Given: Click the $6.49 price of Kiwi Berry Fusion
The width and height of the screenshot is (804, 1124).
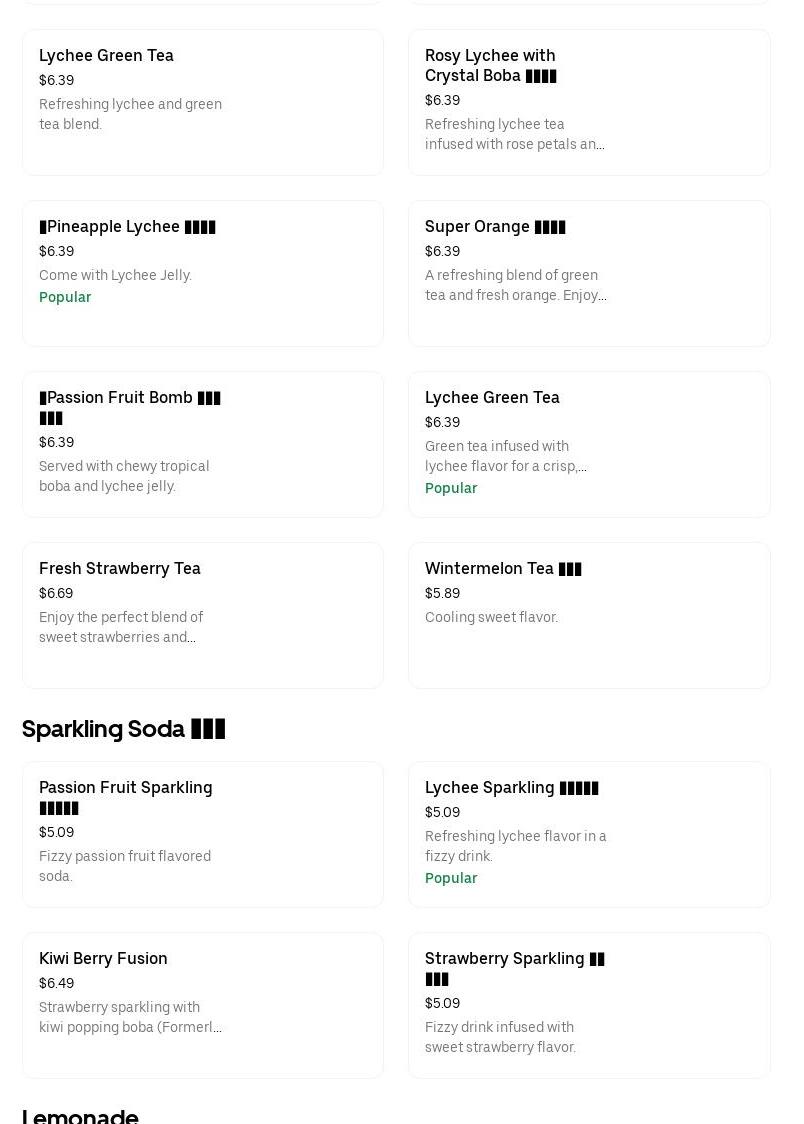Looking at the screenshot, I should tap(57, 983).
